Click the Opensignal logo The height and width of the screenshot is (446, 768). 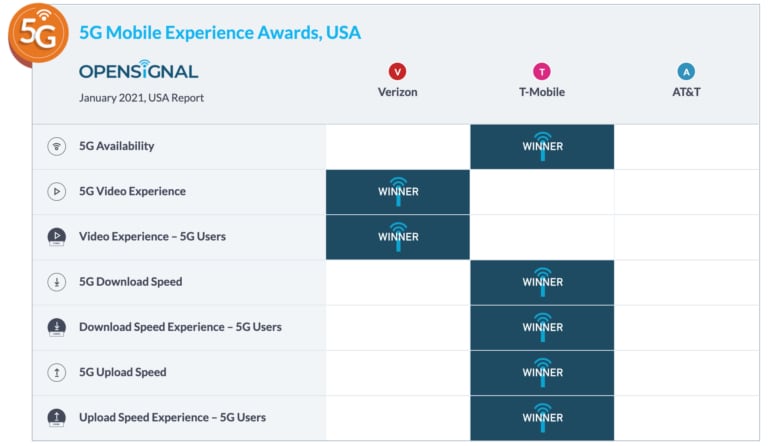click(x=139, y=70)
